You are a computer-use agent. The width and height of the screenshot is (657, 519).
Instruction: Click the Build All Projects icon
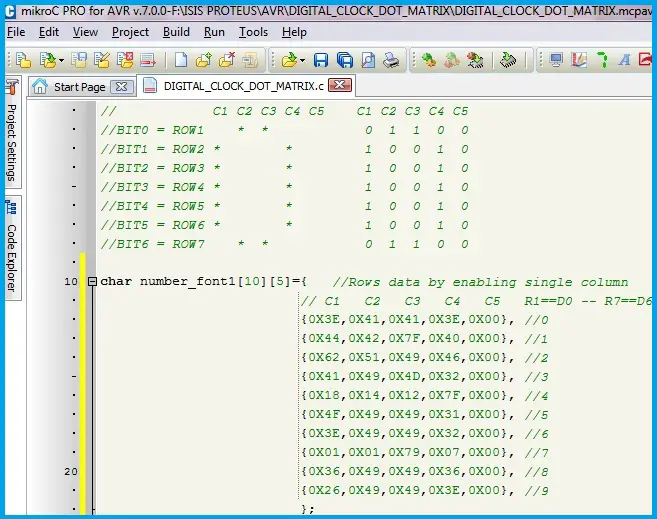pos(452,60)
